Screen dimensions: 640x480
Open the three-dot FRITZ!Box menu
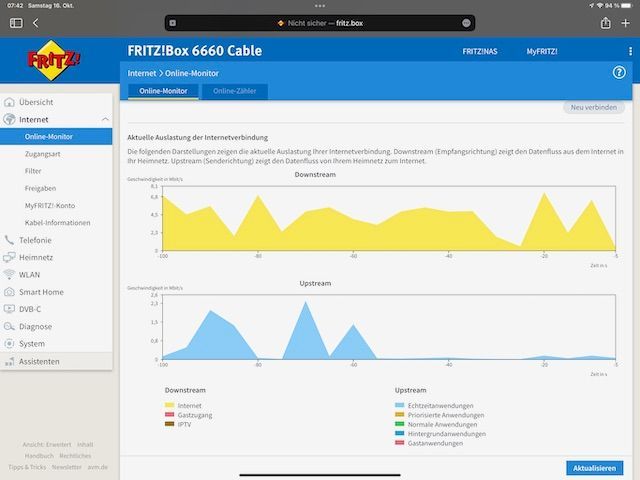click(x=631, y=51)
